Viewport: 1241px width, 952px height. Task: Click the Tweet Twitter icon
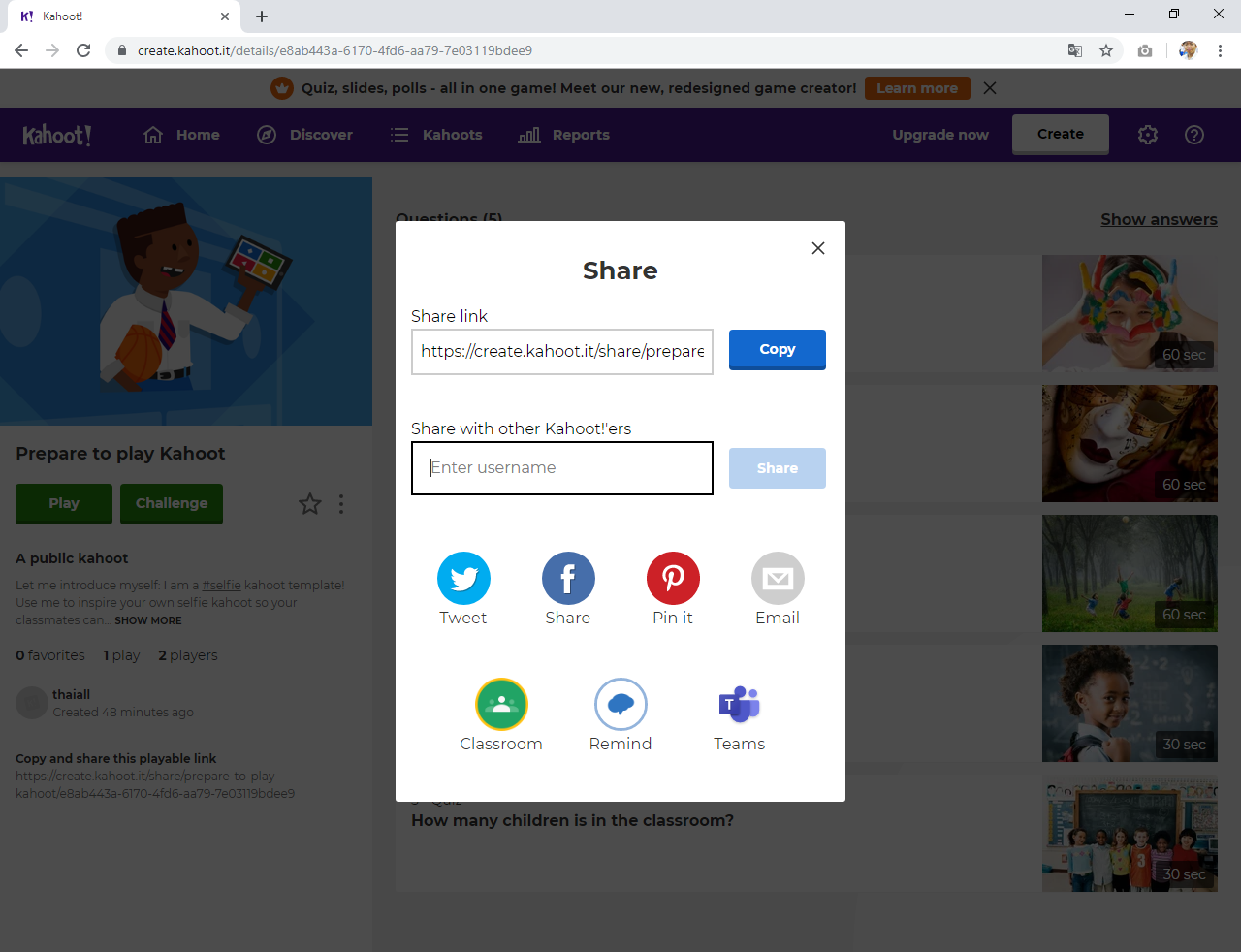[x=463, y=579]
